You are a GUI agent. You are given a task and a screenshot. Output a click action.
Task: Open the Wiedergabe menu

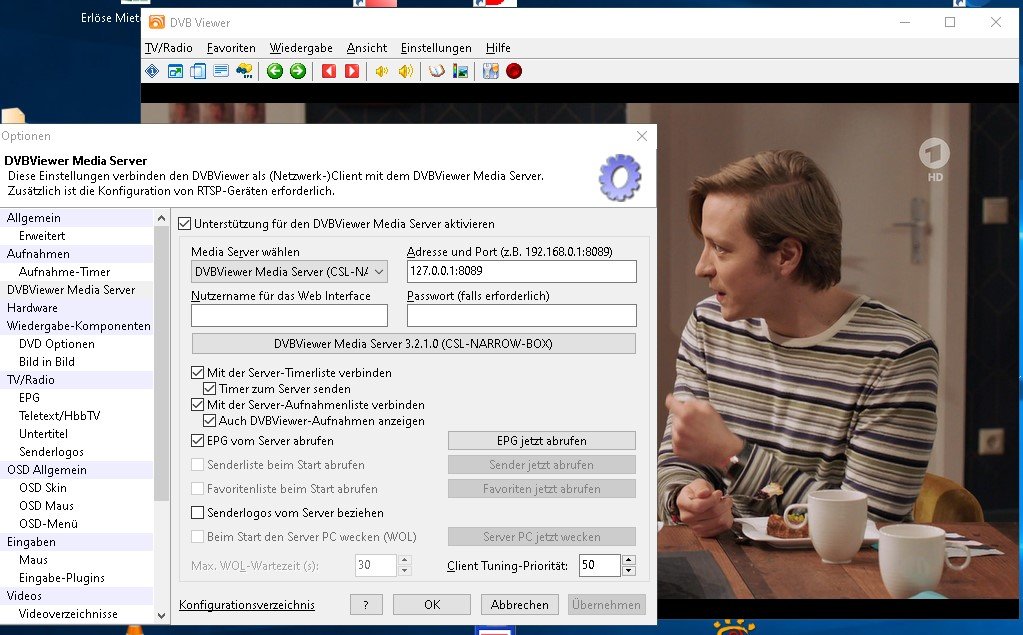(300, 48)
